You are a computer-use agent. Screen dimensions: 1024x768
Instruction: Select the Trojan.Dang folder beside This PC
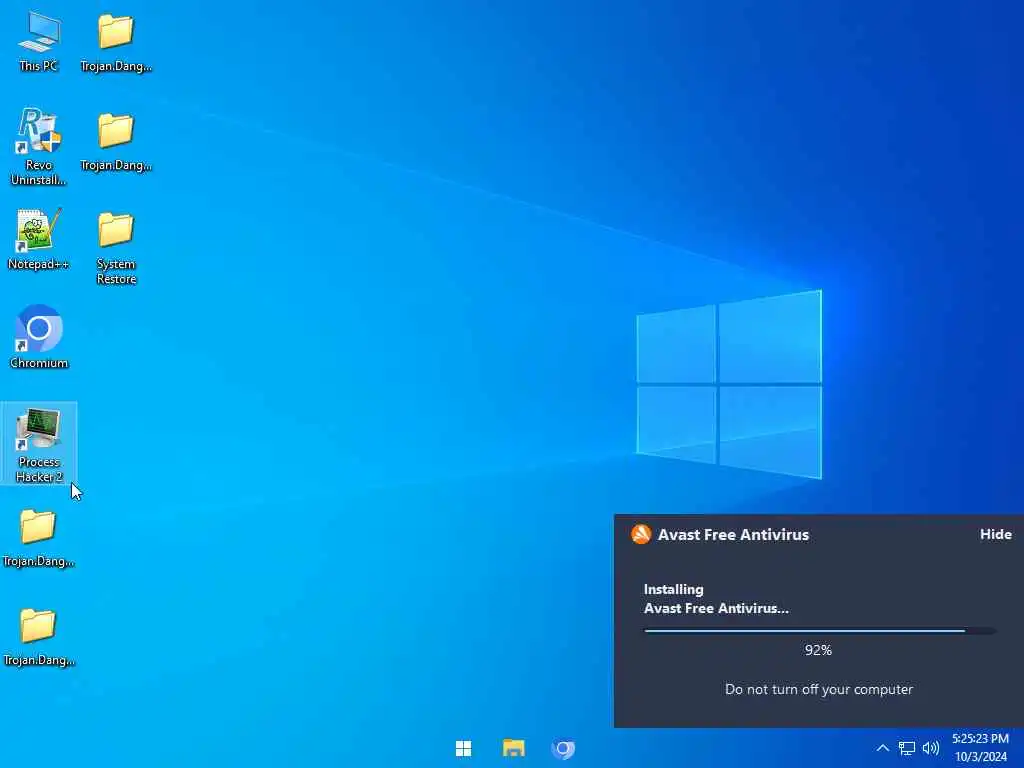pos(116,43)
